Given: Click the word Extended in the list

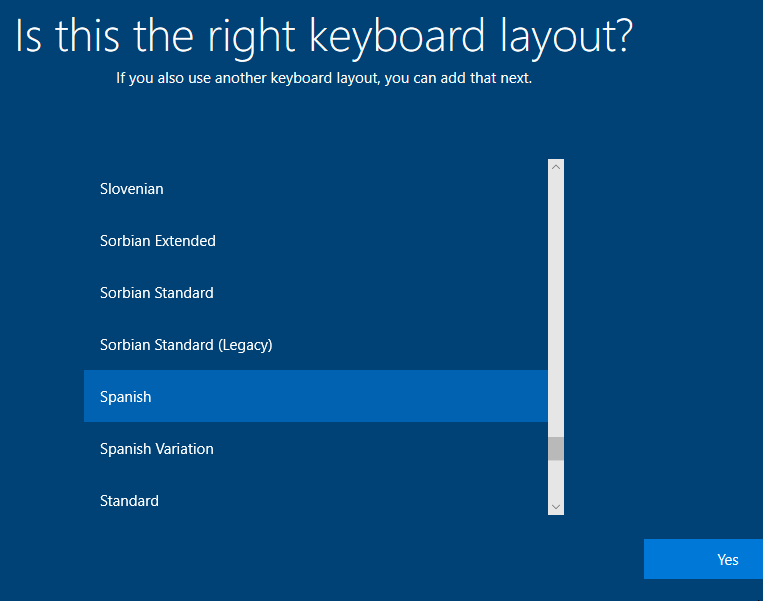Looking at the screenshot, I should [186, 241].
